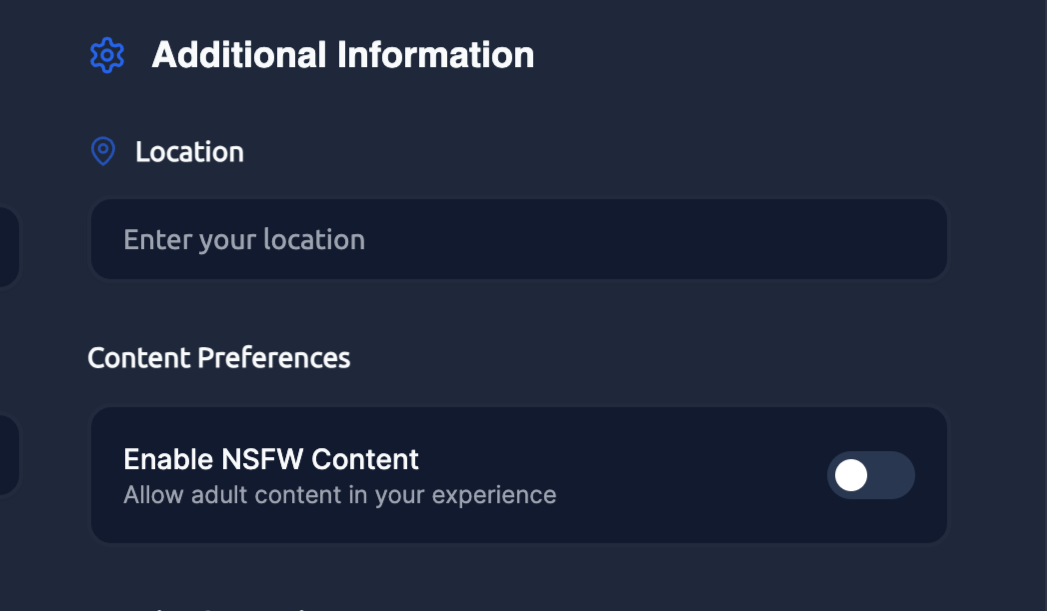Click the Location label text
This screenshot has height=611, width=1047.
click(x=190, y=151)
